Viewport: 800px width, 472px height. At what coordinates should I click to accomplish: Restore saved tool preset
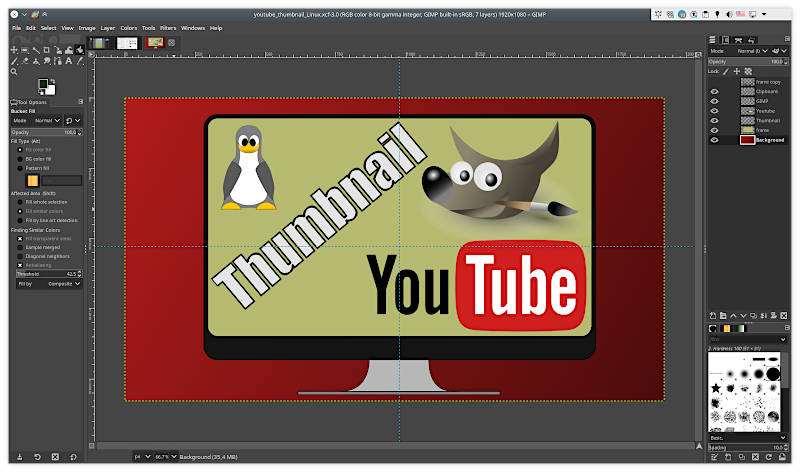[x=37, y=457]
